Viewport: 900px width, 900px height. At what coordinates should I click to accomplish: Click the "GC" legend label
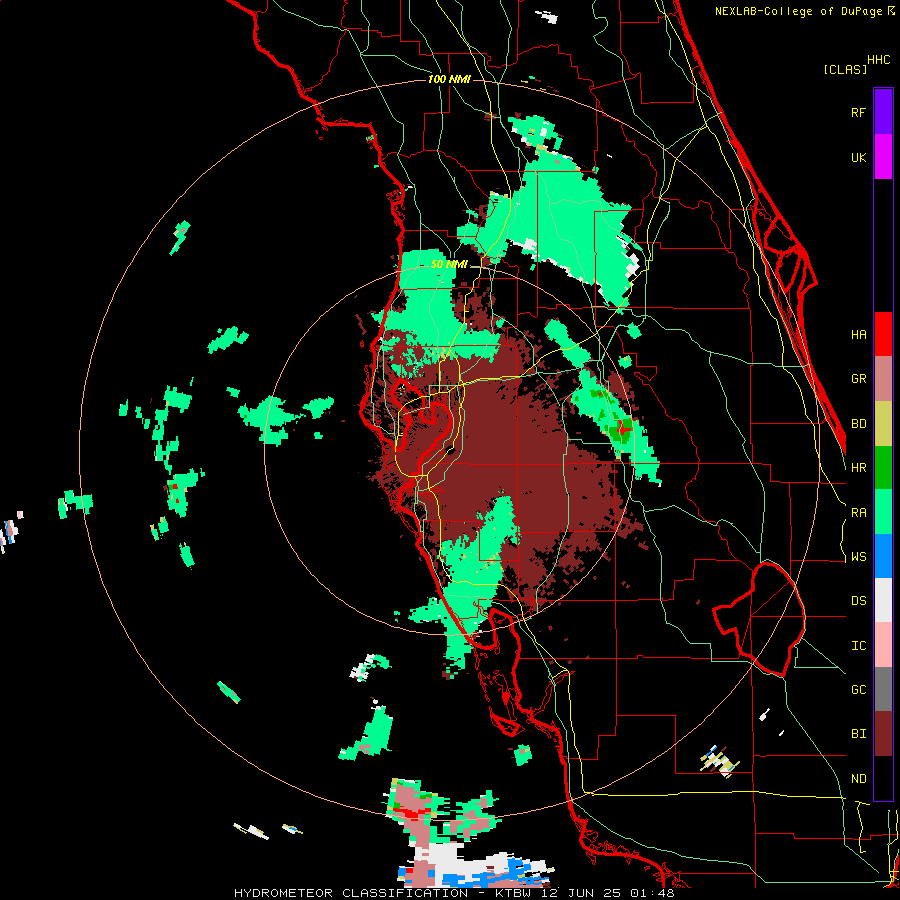pos(858,690)
